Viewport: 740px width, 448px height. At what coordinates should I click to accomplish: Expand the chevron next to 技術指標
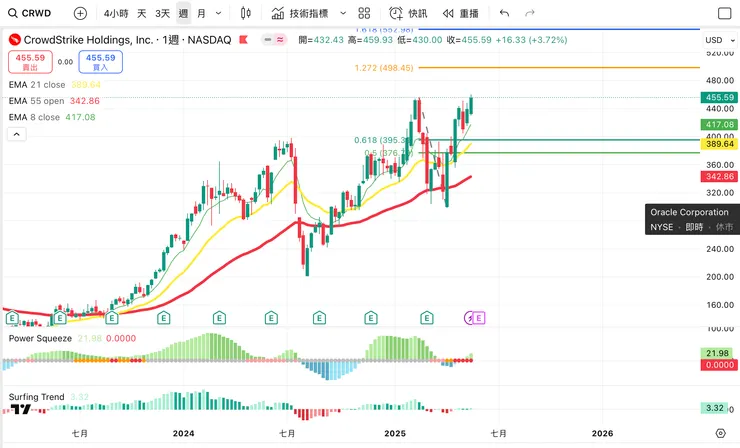(343, 13)
